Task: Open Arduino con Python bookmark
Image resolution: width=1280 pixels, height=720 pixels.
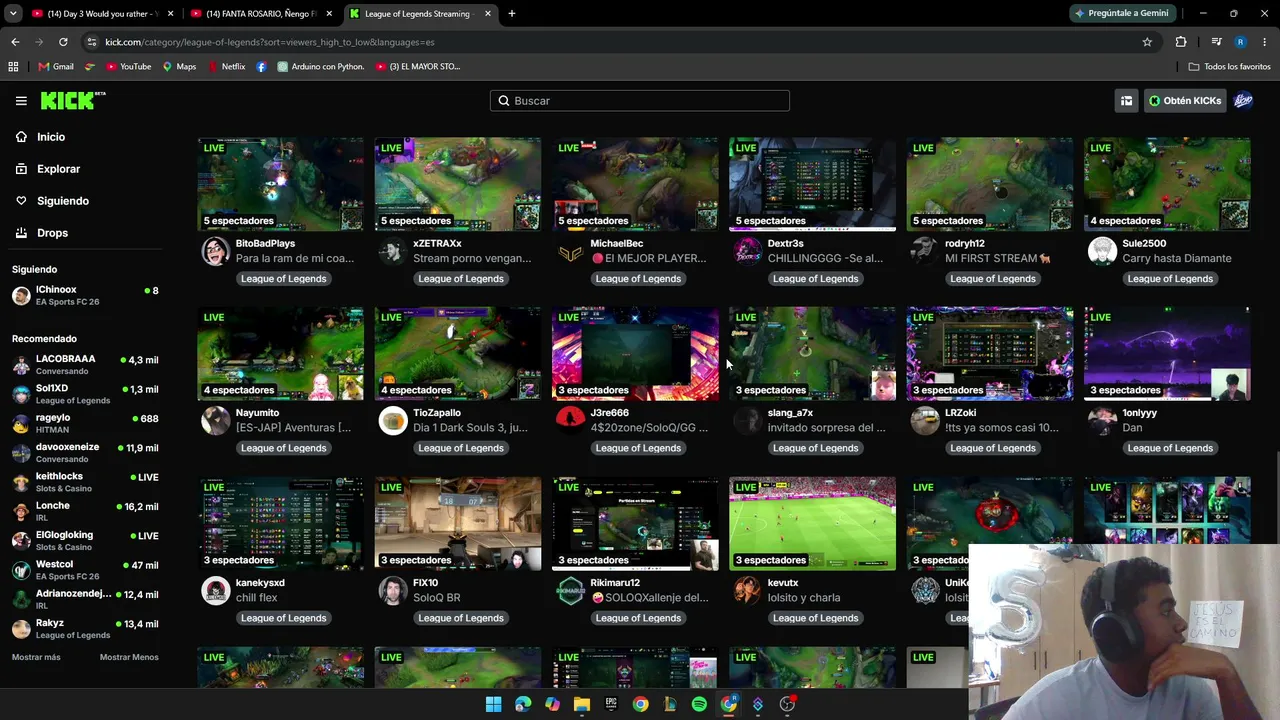Action: click(x=321, y=67)
